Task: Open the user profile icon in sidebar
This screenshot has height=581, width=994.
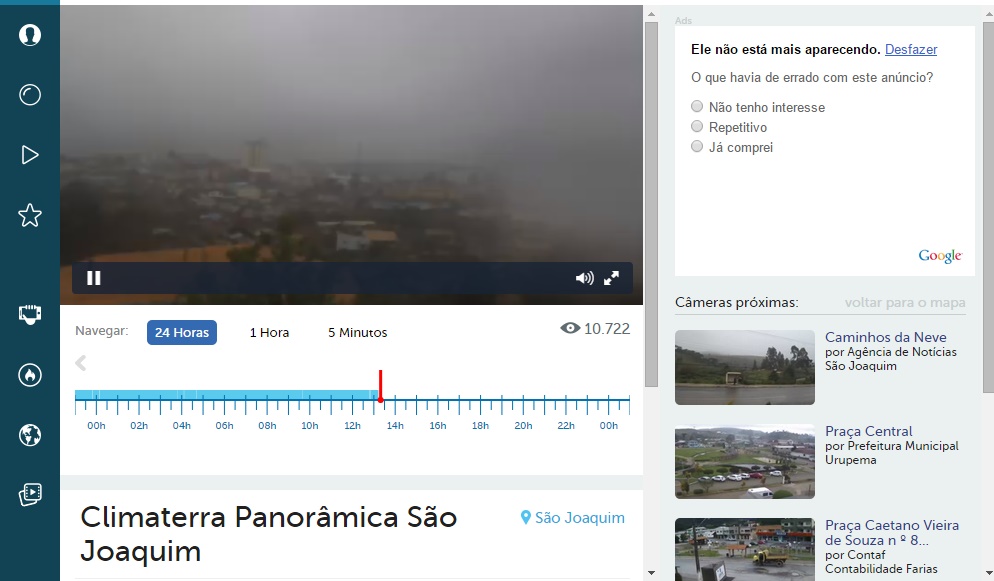Action: (x=30, y=35)
